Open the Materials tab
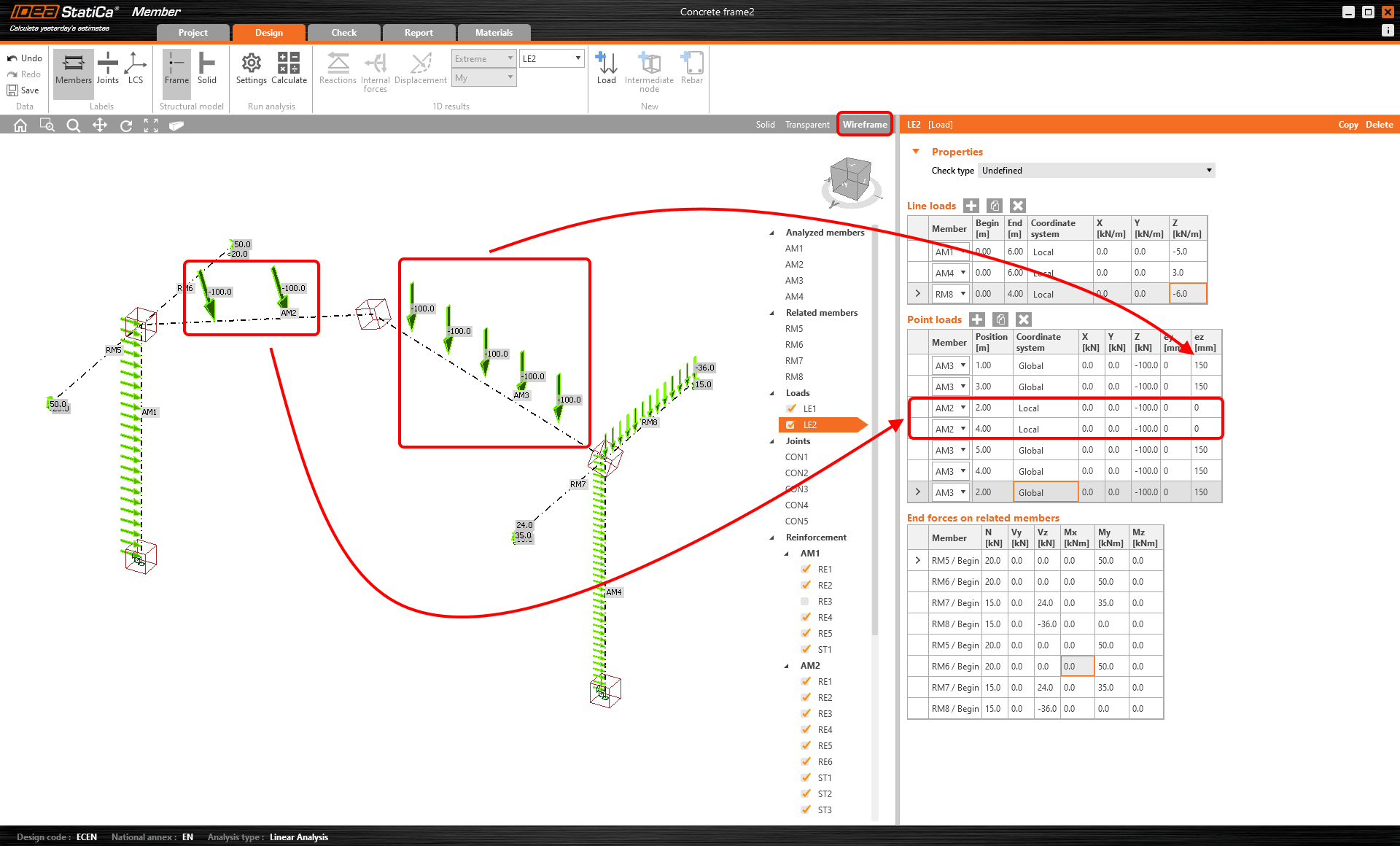 pos(494,33)
